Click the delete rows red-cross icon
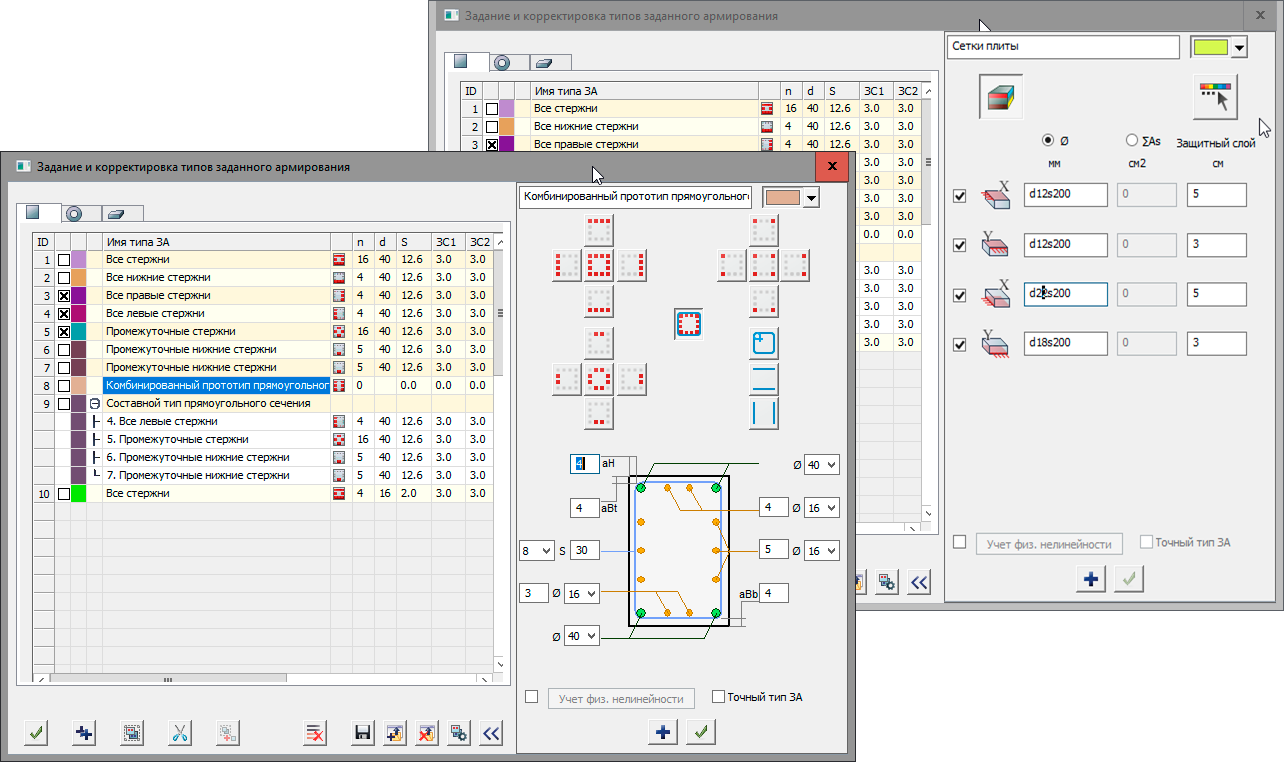The image size is (1284, 762). click(x=315, y=733)
